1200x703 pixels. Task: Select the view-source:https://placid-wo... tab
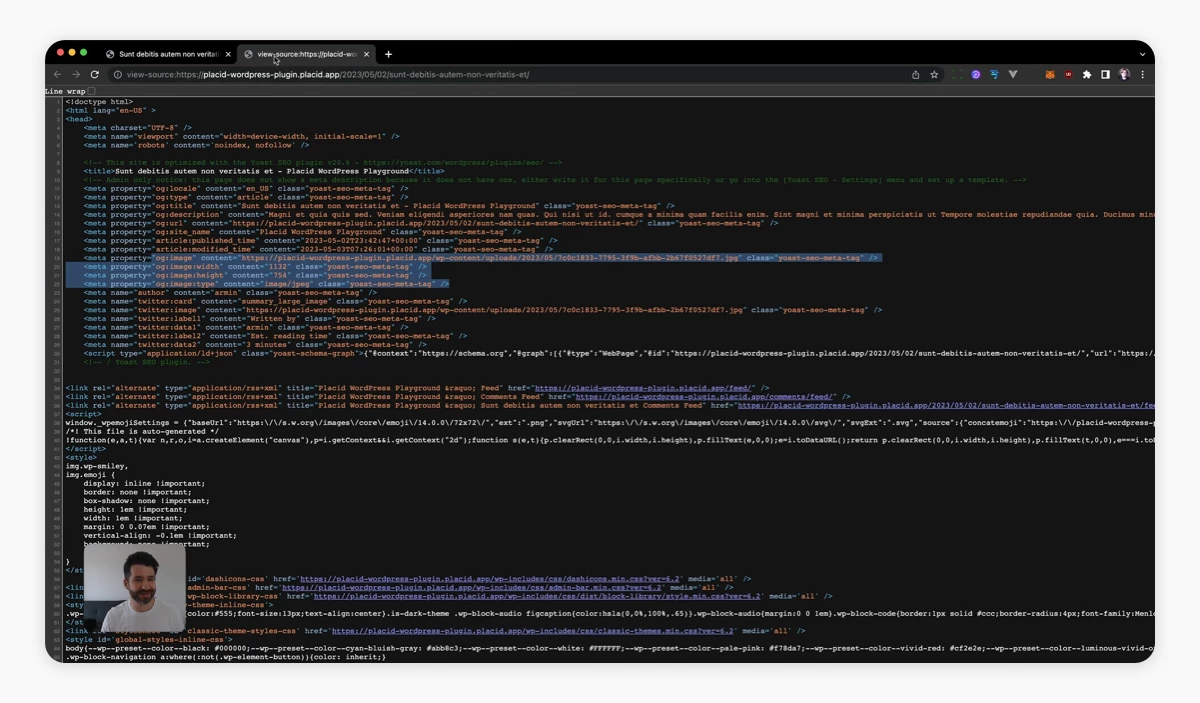point(306,54)
